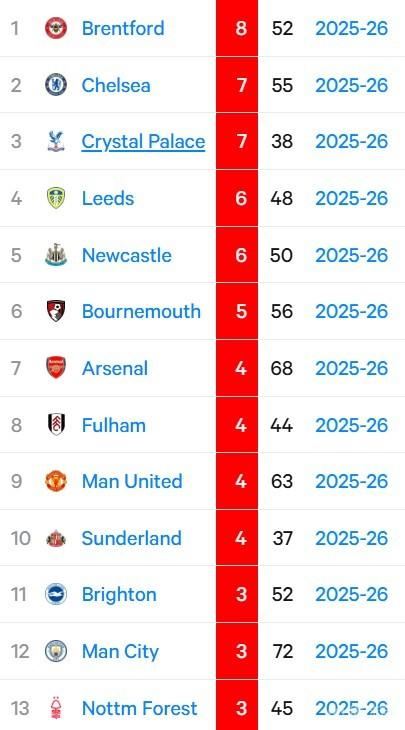The image size is (405, 730).
Task: Select the red cell showing 8 for Brentford
Action: [x=236, y=28]
